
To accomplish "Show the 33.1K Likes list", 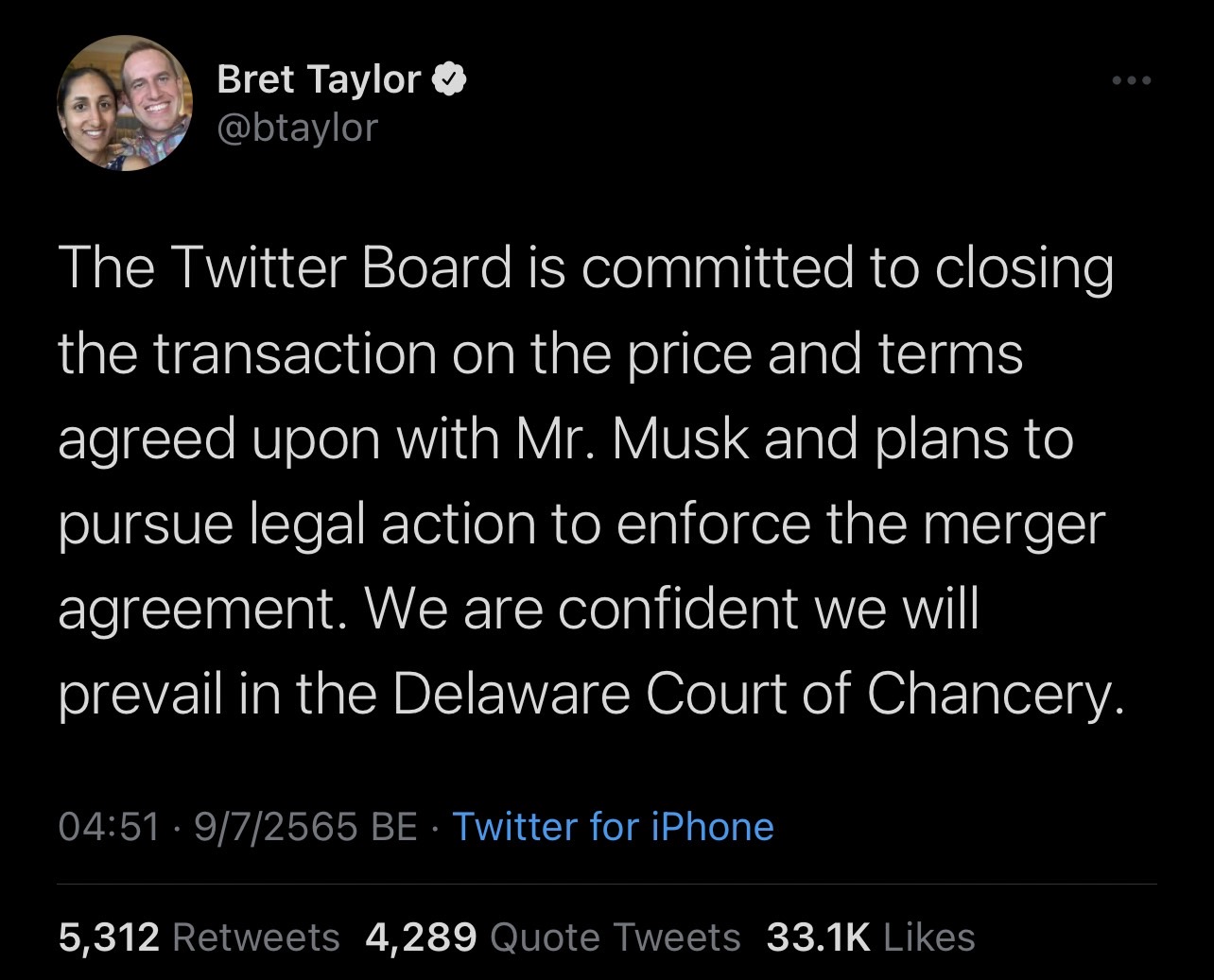I will click(870, 937).
